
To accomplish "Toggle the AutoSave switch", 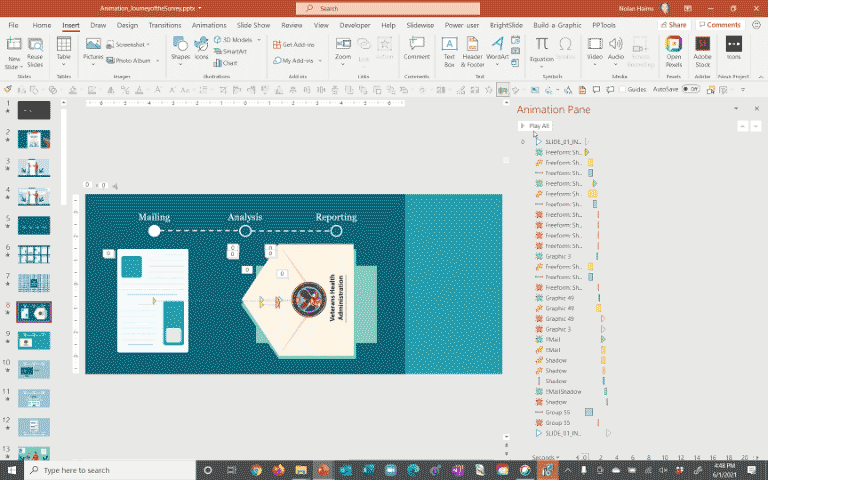I will tap(693, 89).
